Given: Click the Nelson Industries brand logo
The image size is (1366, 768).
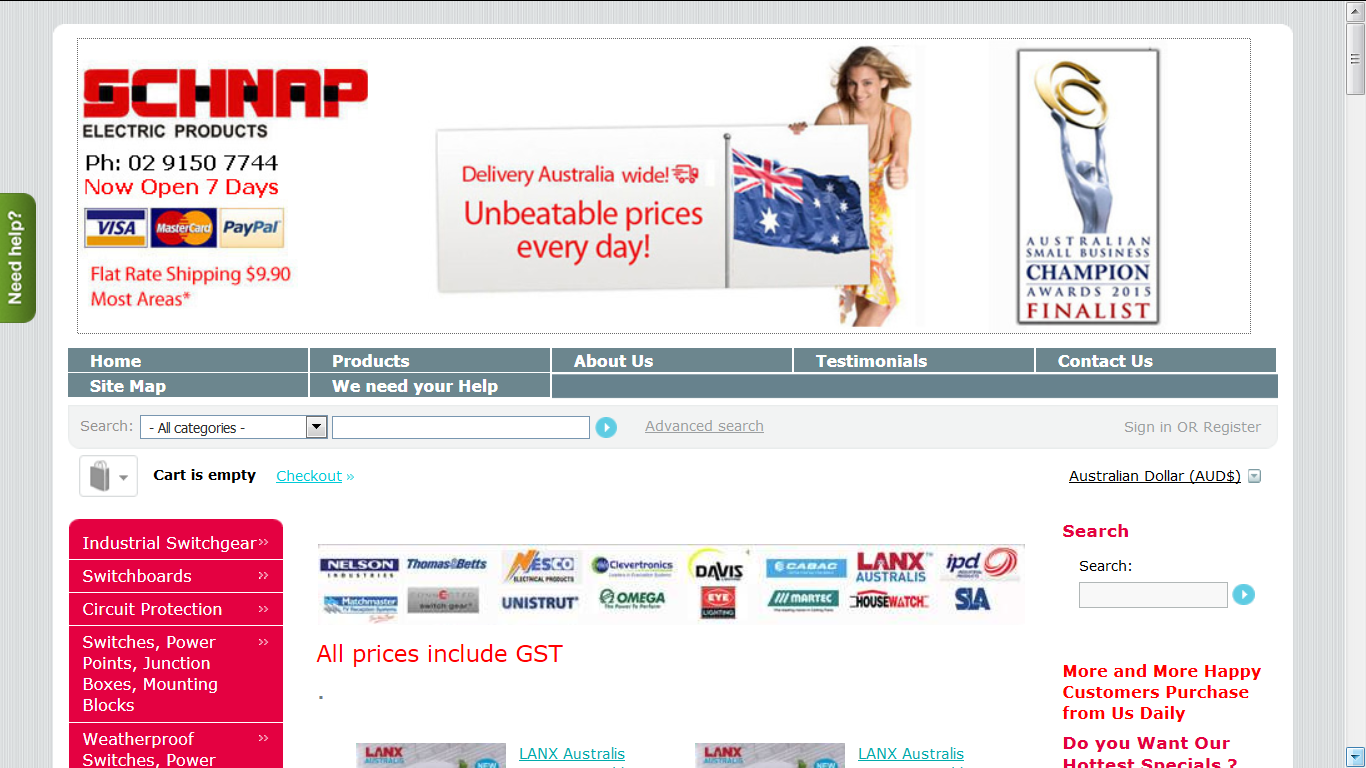Looking at the screenshot, I should point(360,567).
